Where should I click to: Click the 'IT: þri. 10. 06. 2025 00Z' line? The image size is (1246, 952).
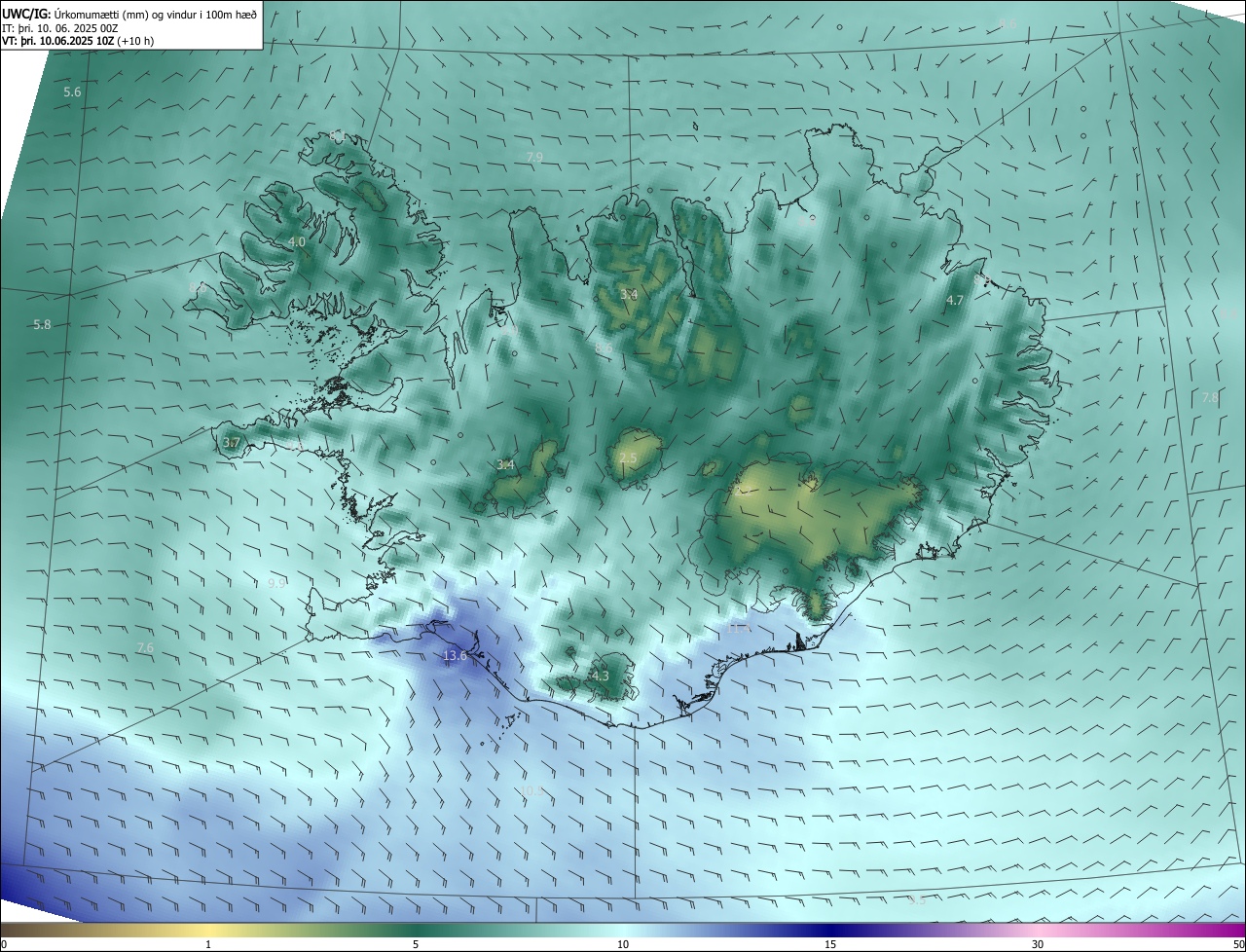pyautogui.click(x=60, y=28)
